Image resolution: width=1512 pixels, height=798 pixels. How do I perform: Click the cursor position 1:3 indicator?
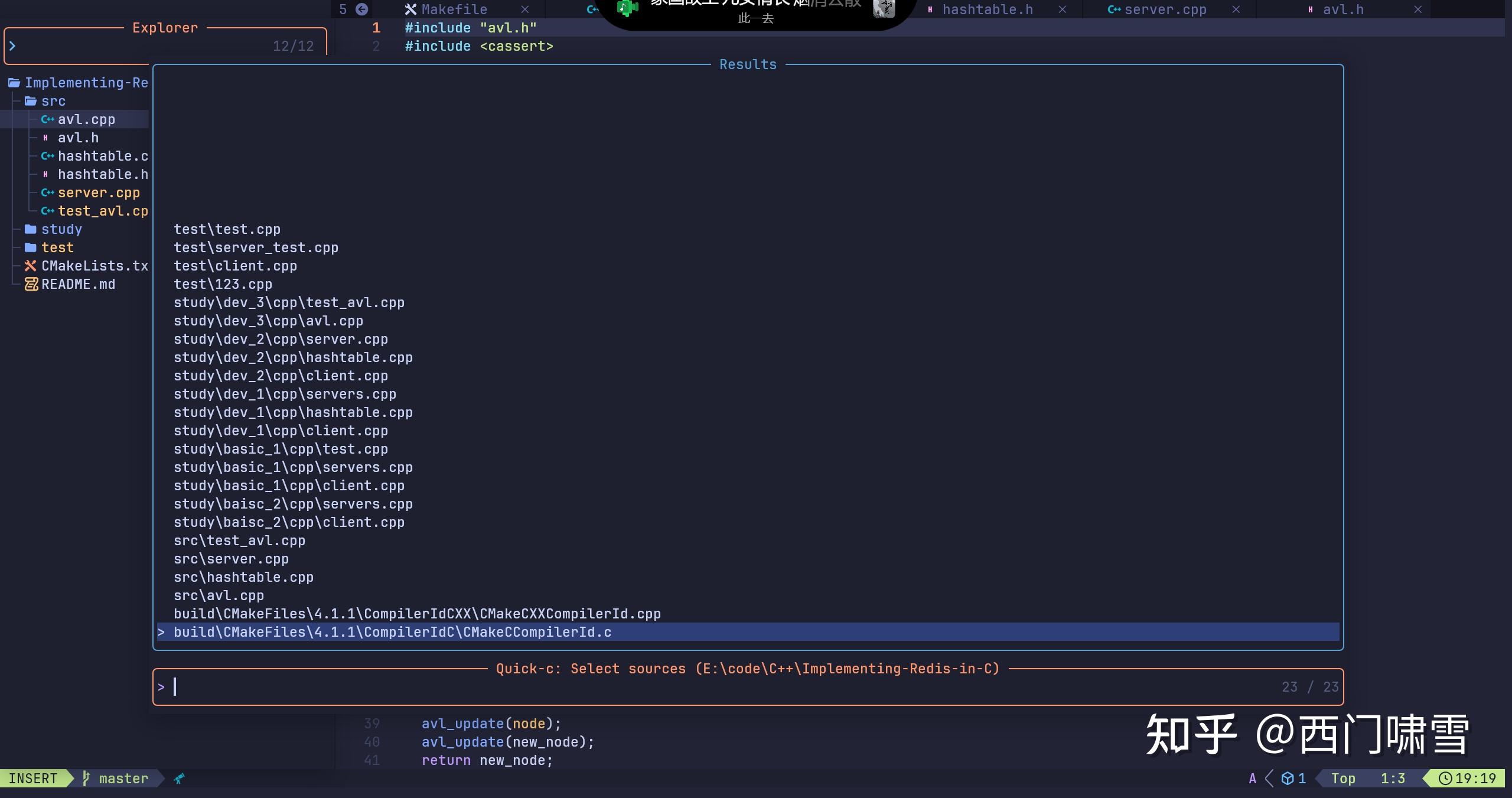(x=1393, y=779)
